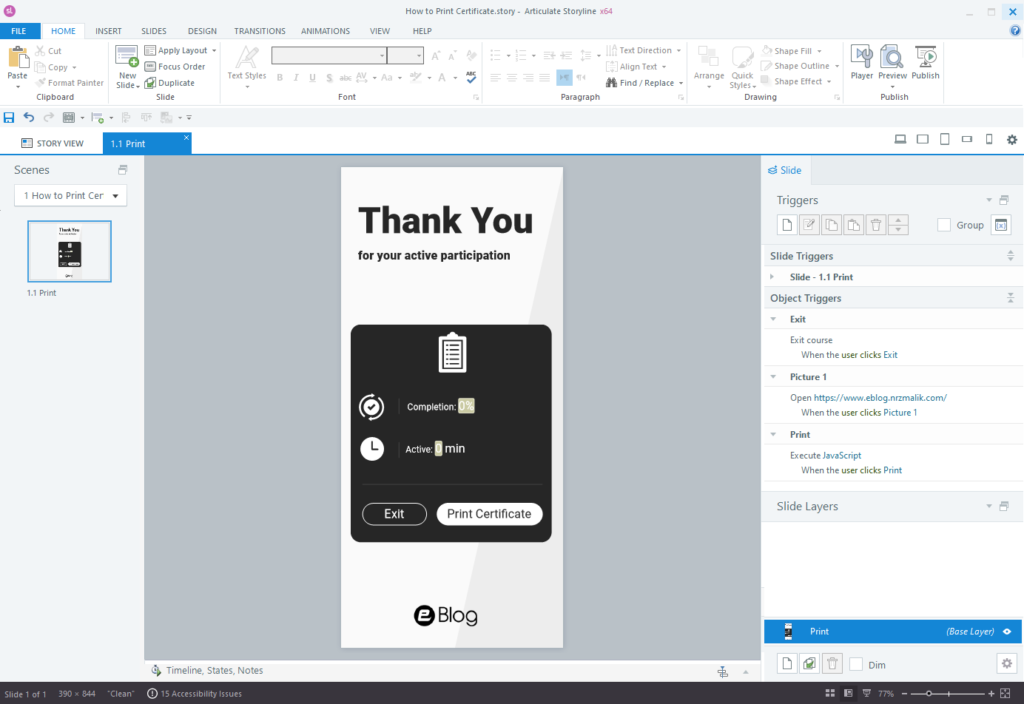Open the eblog.nrzmalik.com URL link

pos(880,397)
